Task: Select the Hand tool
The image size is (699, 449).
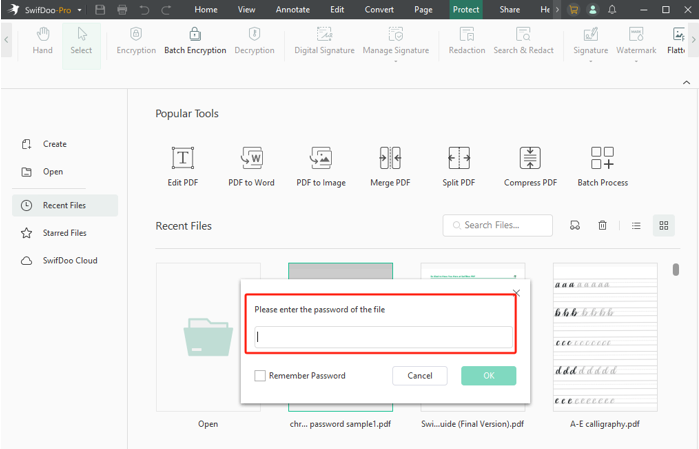Action: tap(42, 41)
